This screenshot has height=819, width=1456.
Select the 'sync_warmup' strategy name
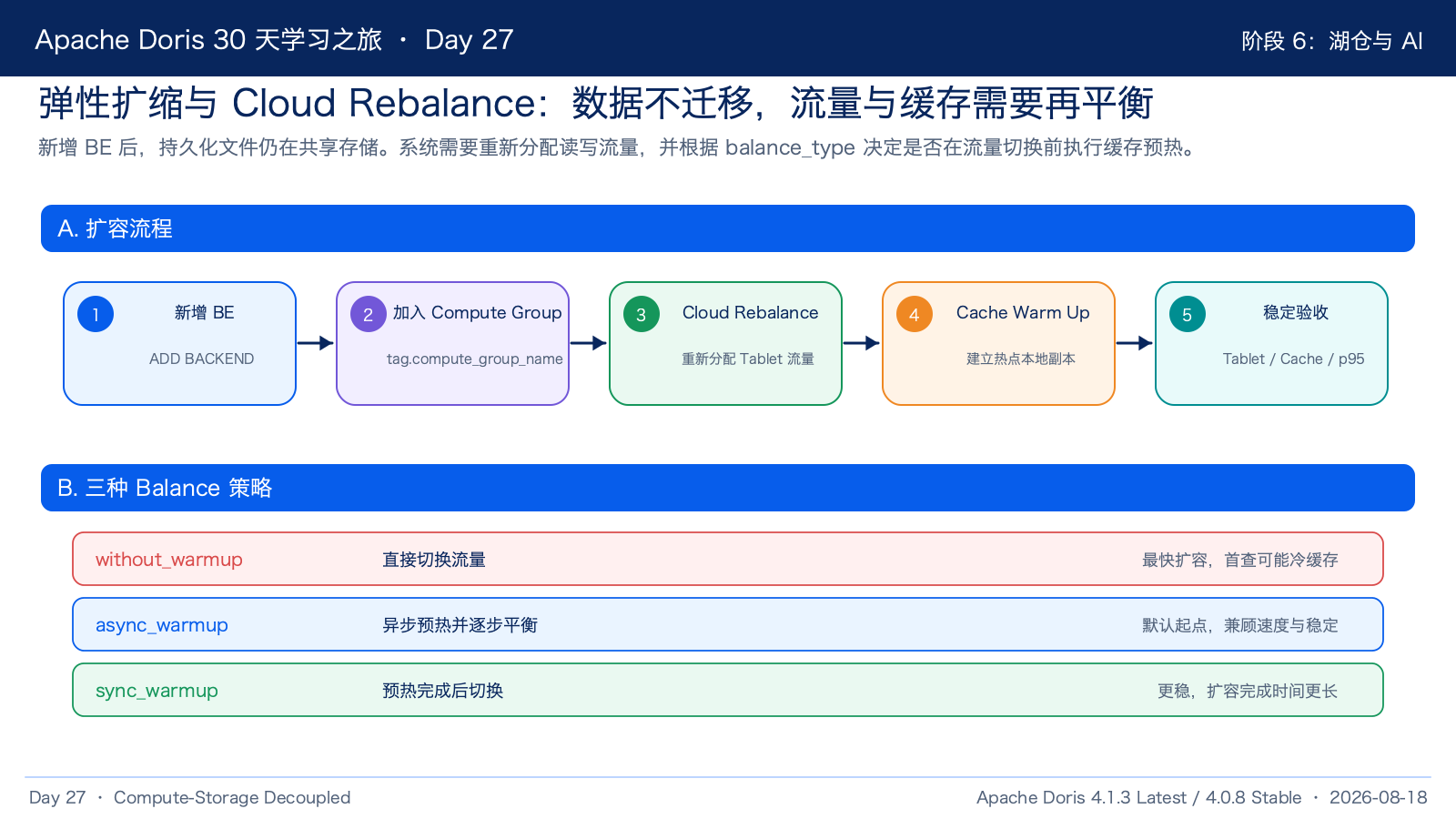(157, 691)
